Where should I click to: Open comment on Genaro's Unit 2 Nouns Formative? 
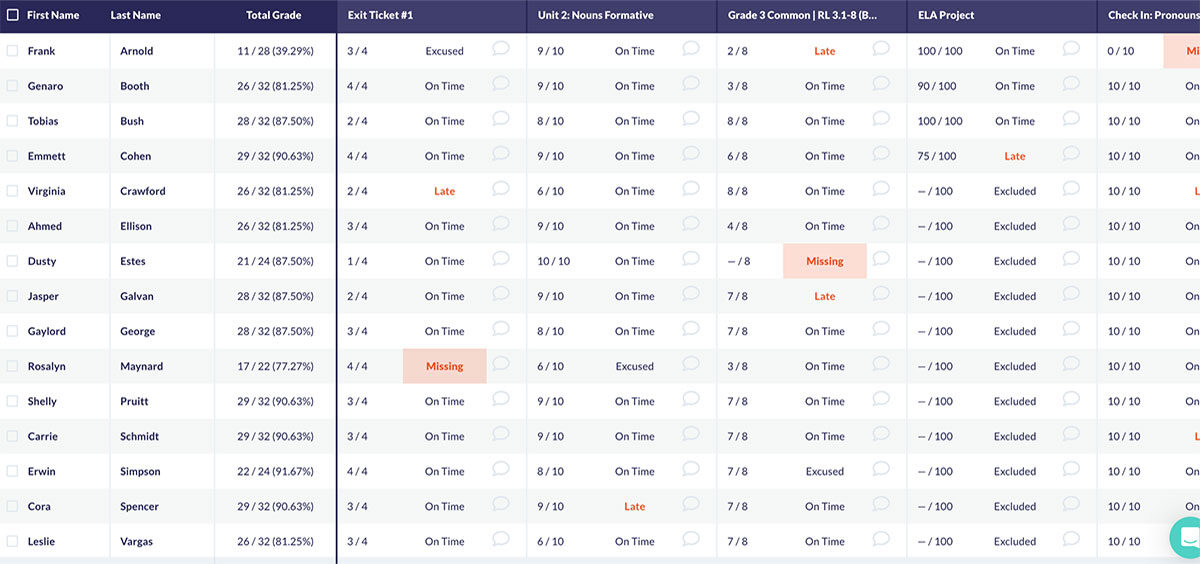coord(691,84)
